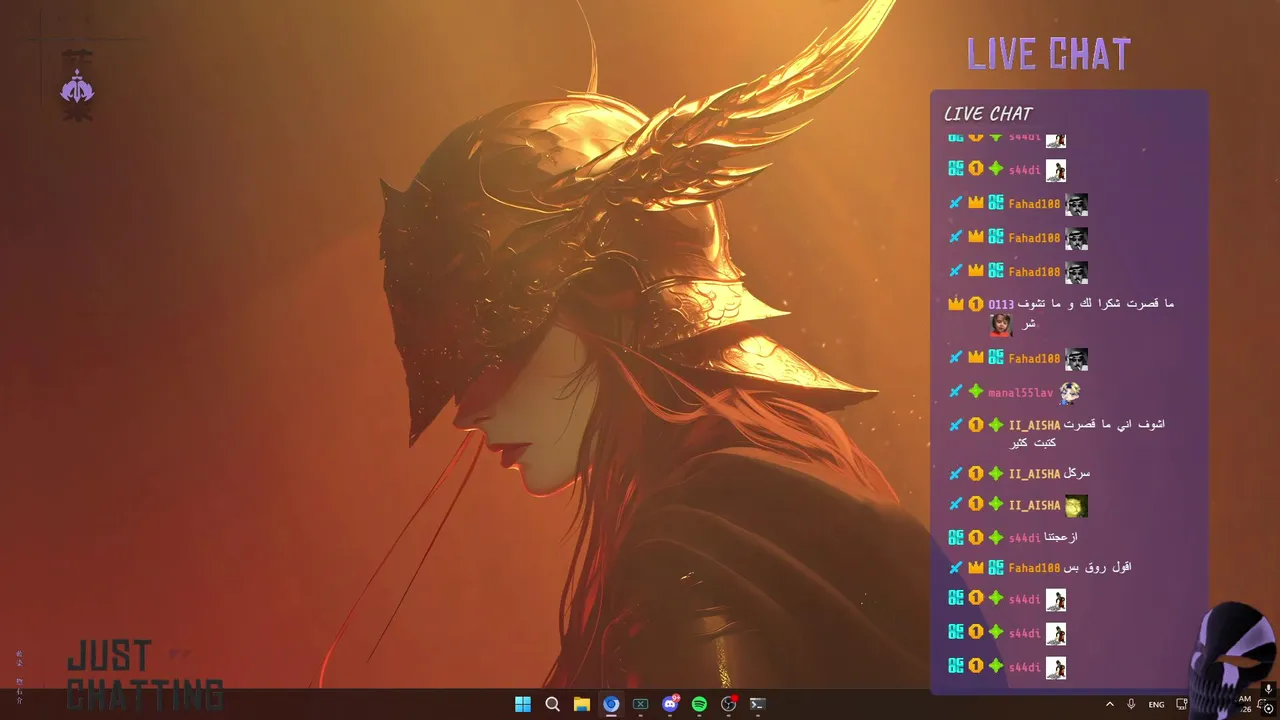Open Discord from the taskbar
1280x720 pixels.
(670, 704)
